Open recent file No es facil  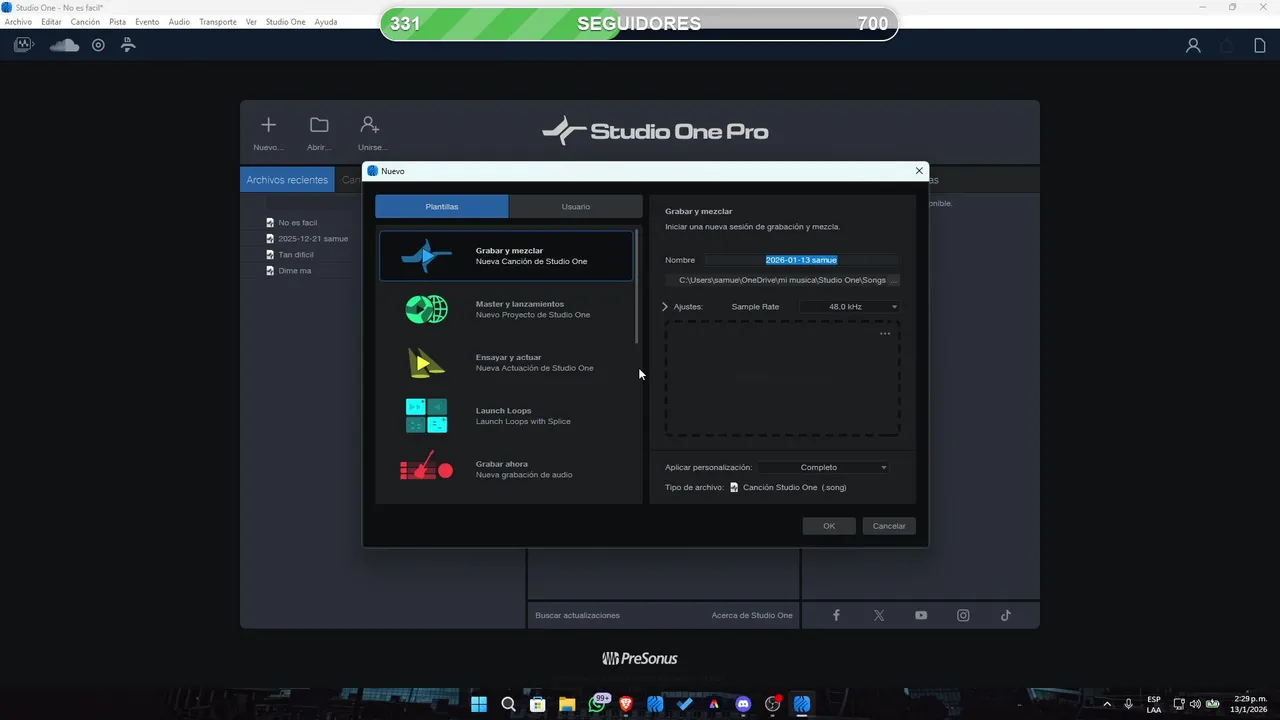click(x=298, y=222)
